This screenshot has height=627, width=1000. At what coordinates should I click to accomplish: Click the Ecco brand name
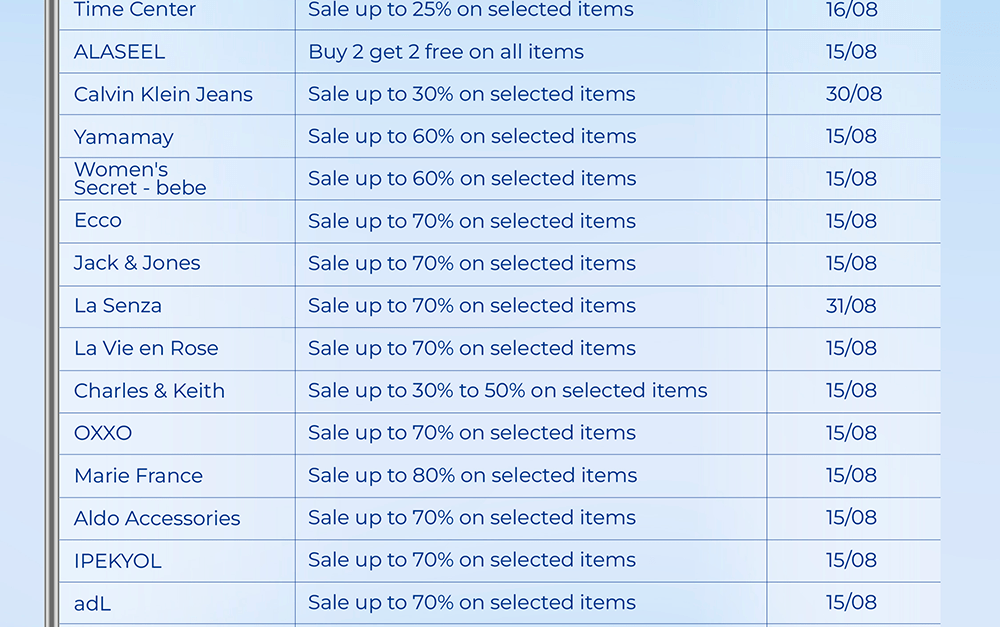(x=98, y=221)
